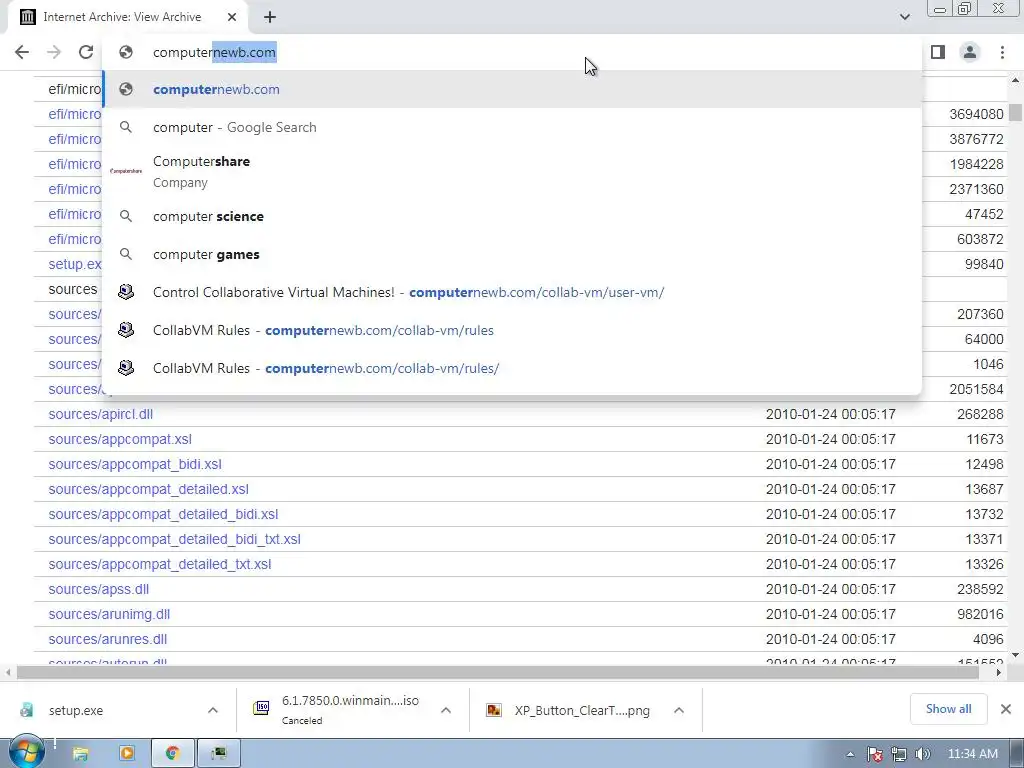Pick the 'computer games' suggestion

coord(513,254)
